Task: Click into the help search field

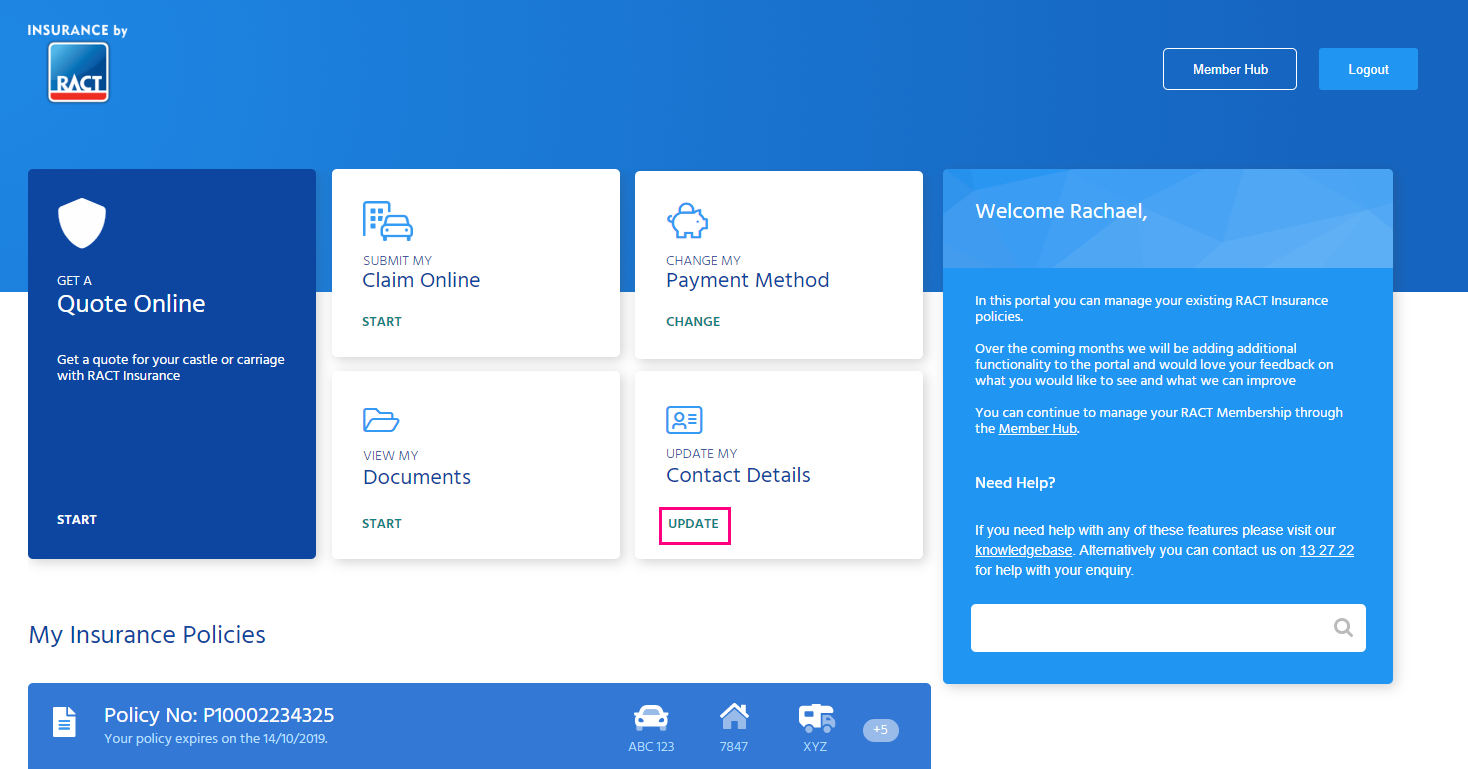Action: pos(1168,628)
